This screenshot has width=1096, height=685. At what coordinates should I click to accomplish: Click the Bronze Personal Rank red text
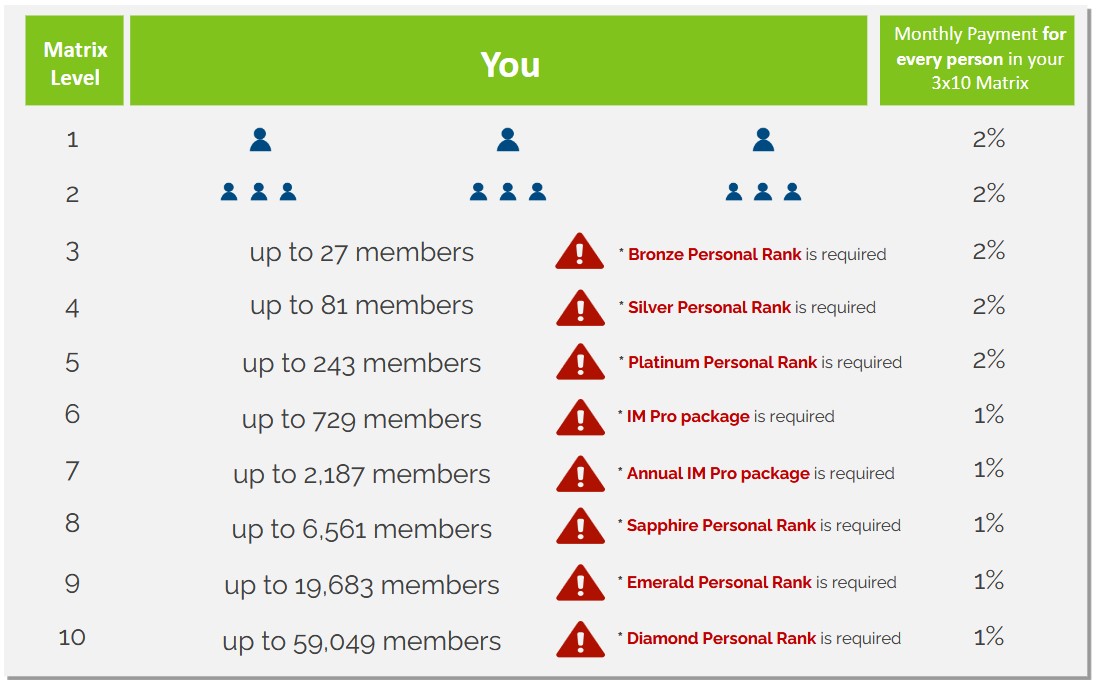tap(714, 254)
